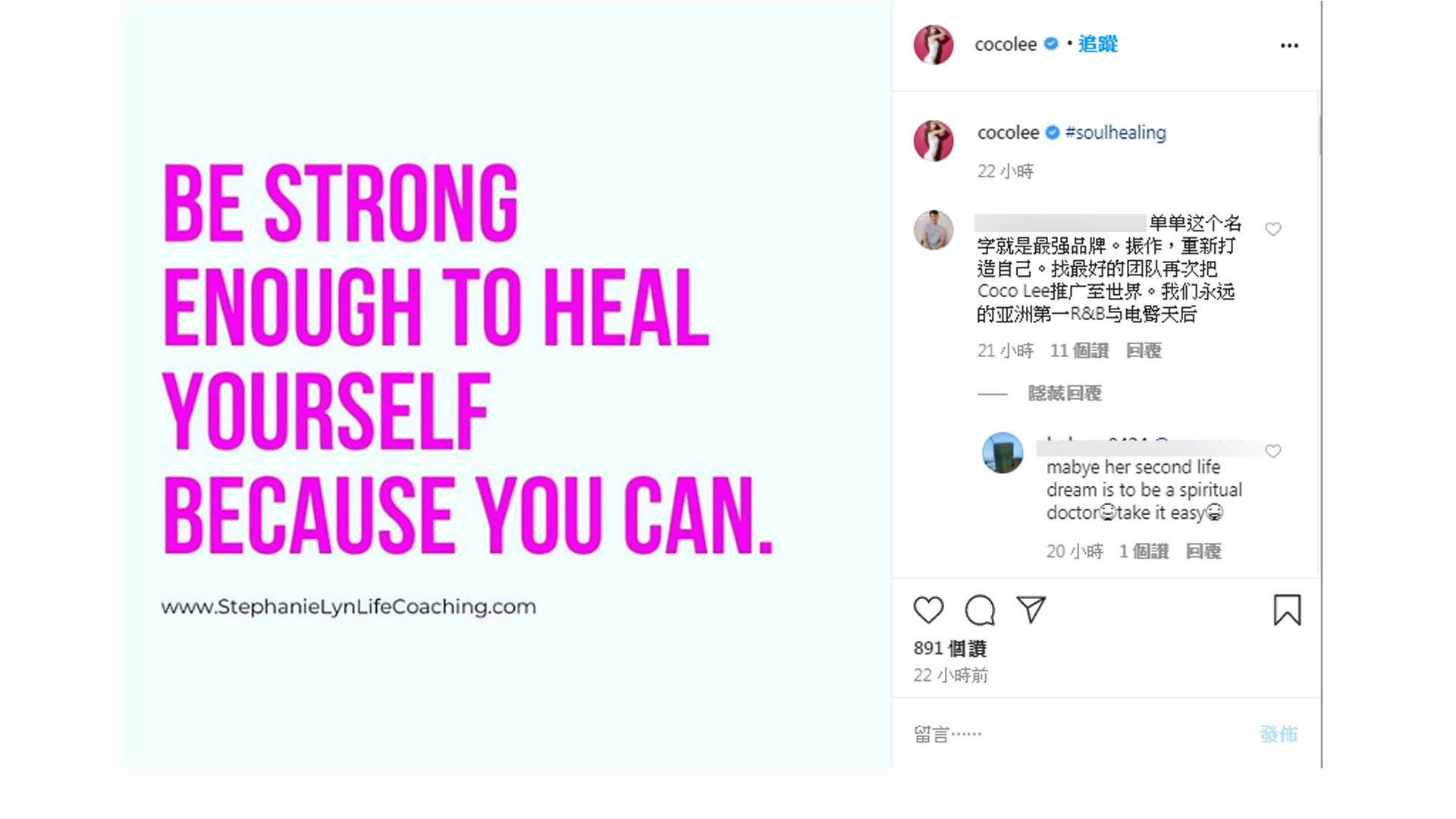Viewport: 1456px width, 819px height.
Task: Reply to the 'spiritual doctor' comment
Action: coord(1203,551)
